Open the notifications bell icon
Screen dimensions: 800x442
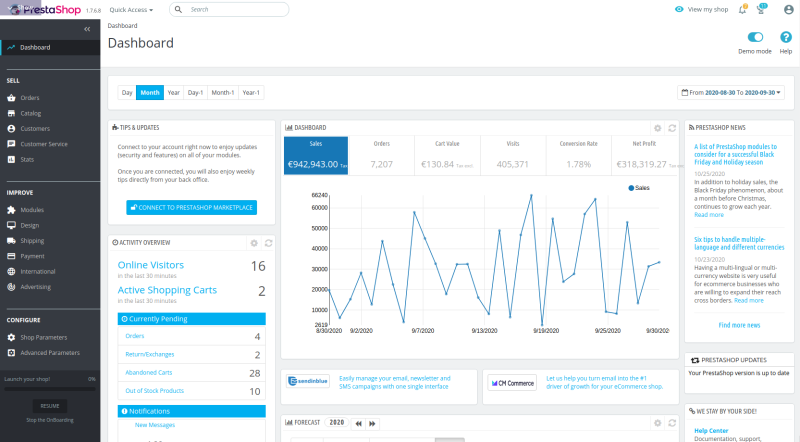coord(743,9)
